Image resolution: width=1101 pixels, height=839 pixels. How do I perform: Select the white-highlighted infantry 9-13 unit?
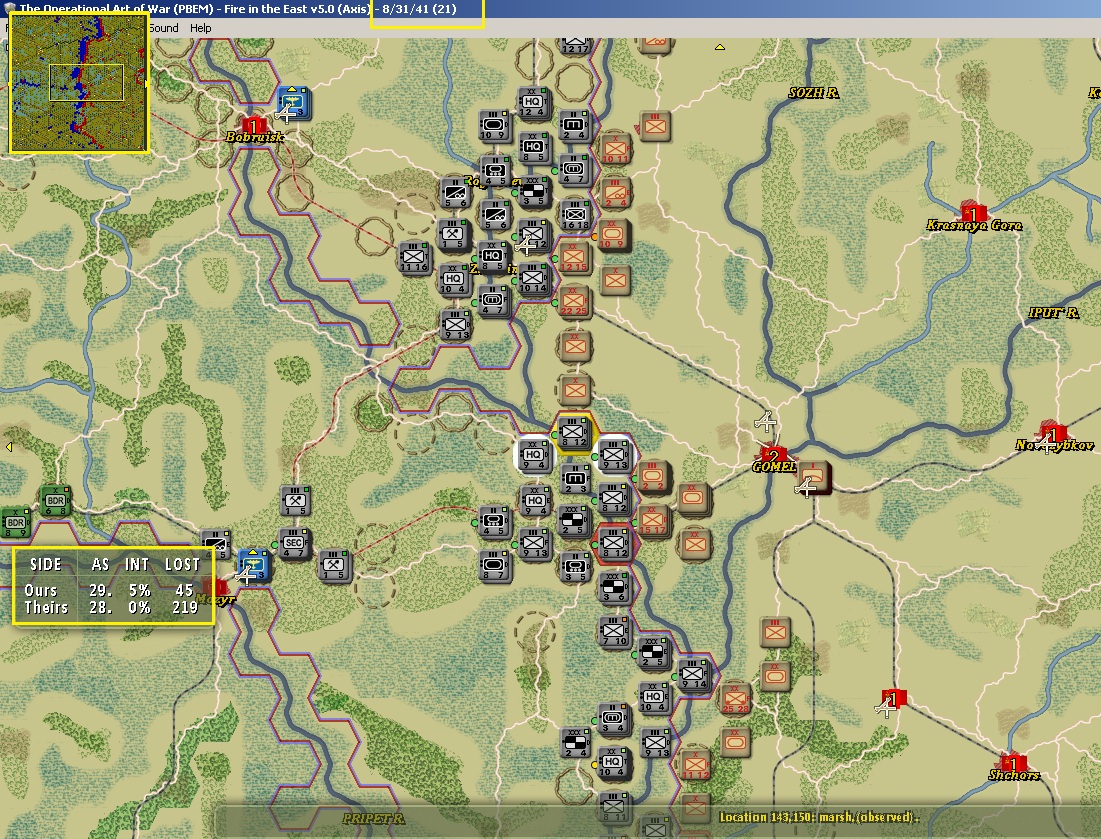tap(614, 455)
